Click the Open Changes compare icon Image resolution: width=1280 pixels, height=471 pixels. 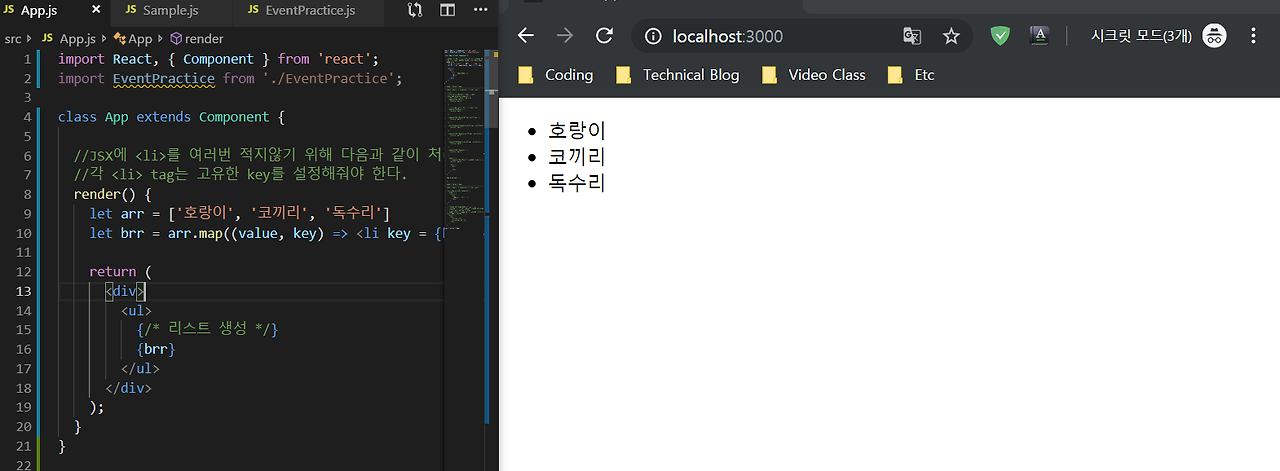pos(415,10)
